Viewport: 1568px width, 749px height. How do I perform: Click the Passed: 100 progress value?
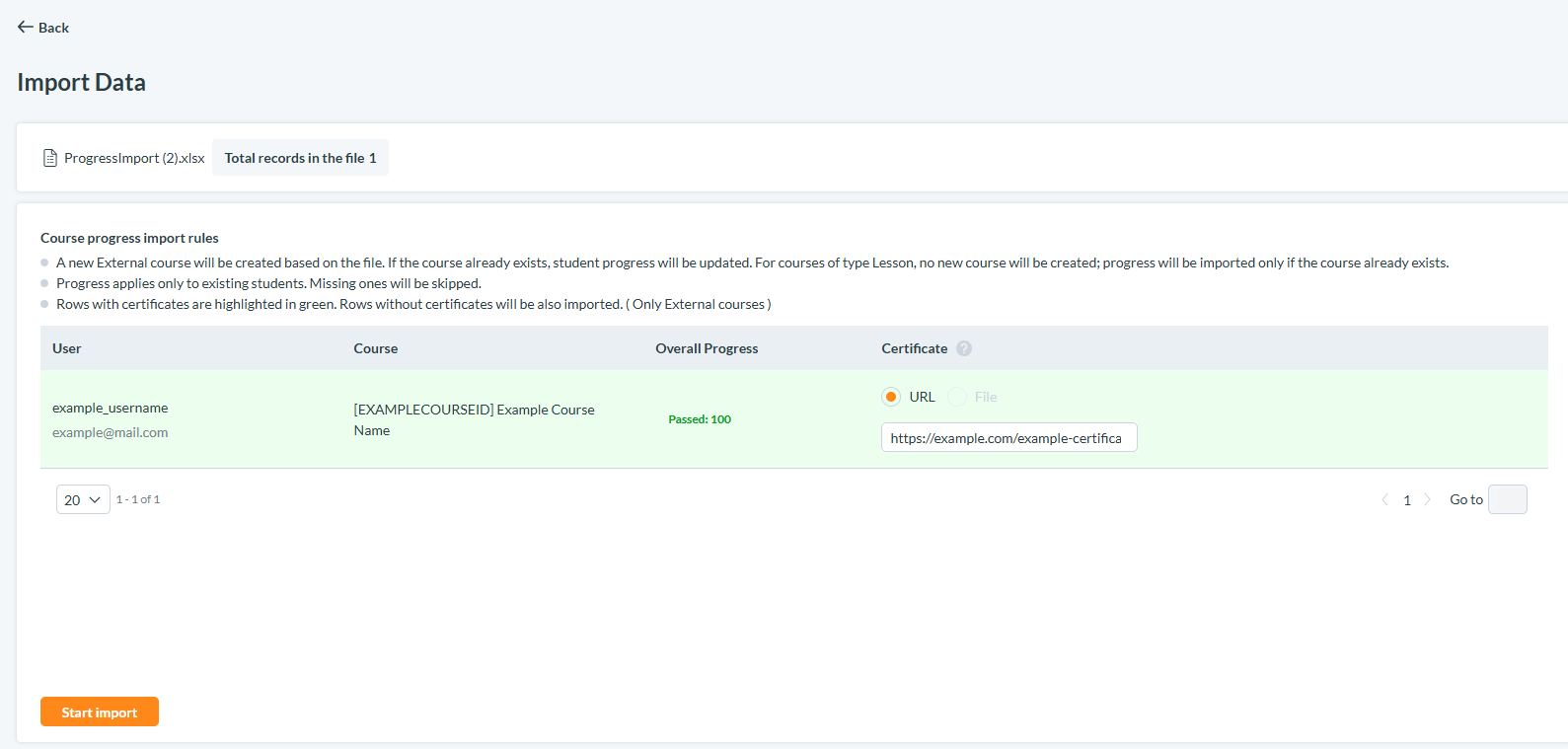click(x=700, y=419)
